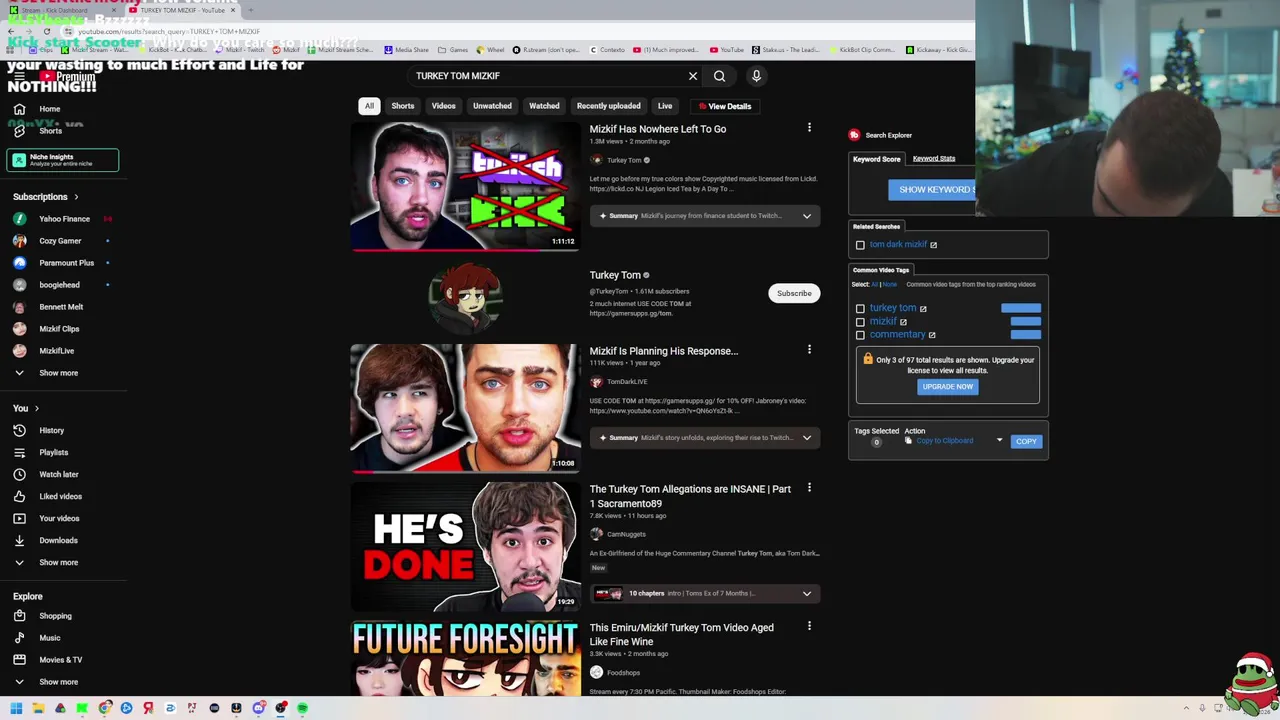Click the COPY button
1280x720 pixels.
click(1026, 441)
